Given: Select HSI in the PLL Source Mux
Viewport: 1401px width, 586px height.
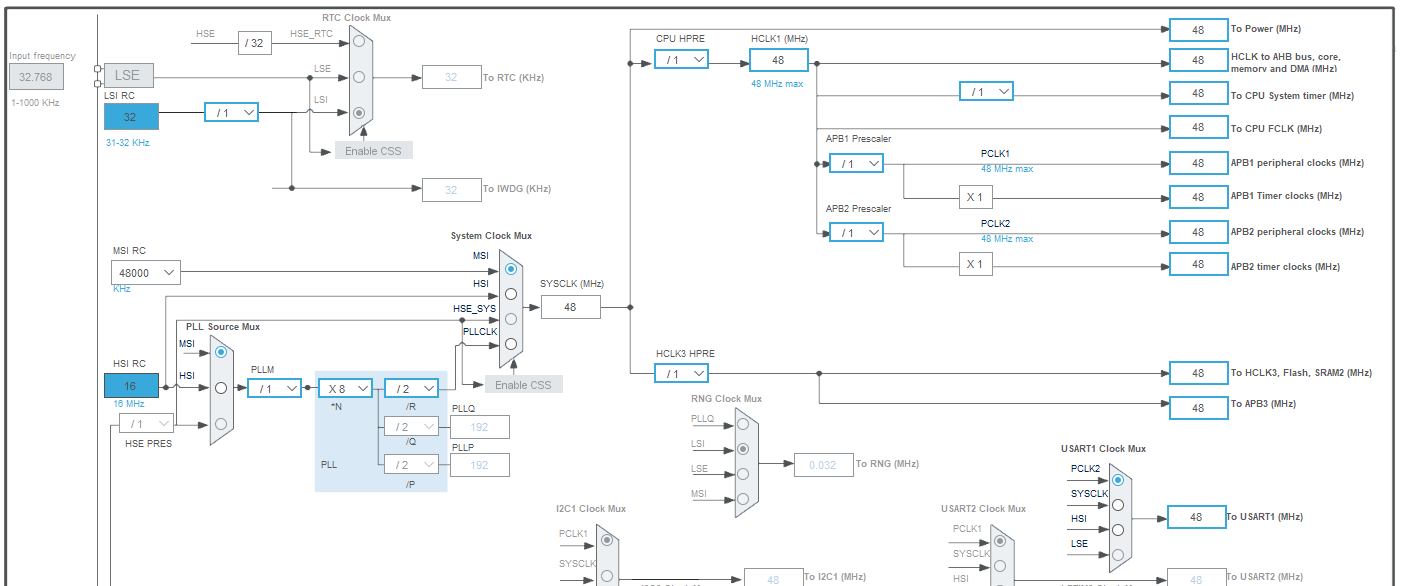Looking at the screenshot, I should point(220,387).
